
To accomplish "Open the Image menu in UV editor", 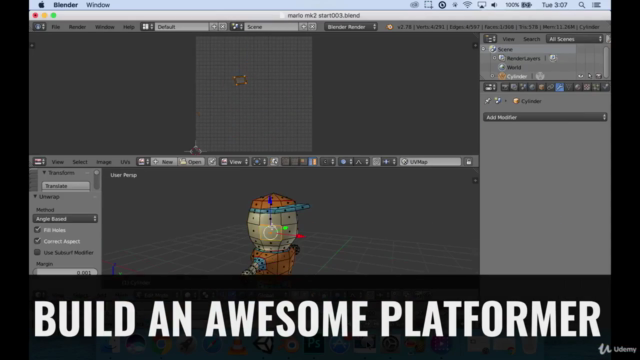I will [104, 162].
